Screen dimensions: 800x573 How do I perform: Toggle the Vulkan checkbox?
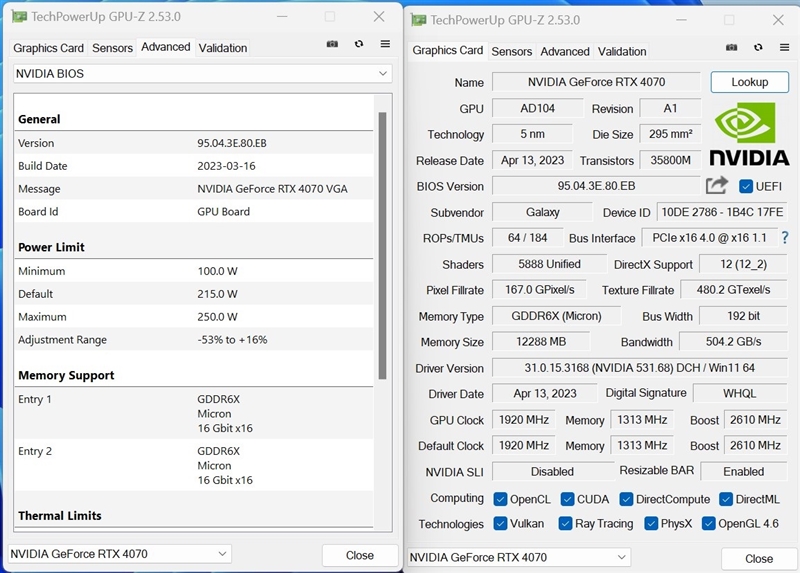point(500,524)
